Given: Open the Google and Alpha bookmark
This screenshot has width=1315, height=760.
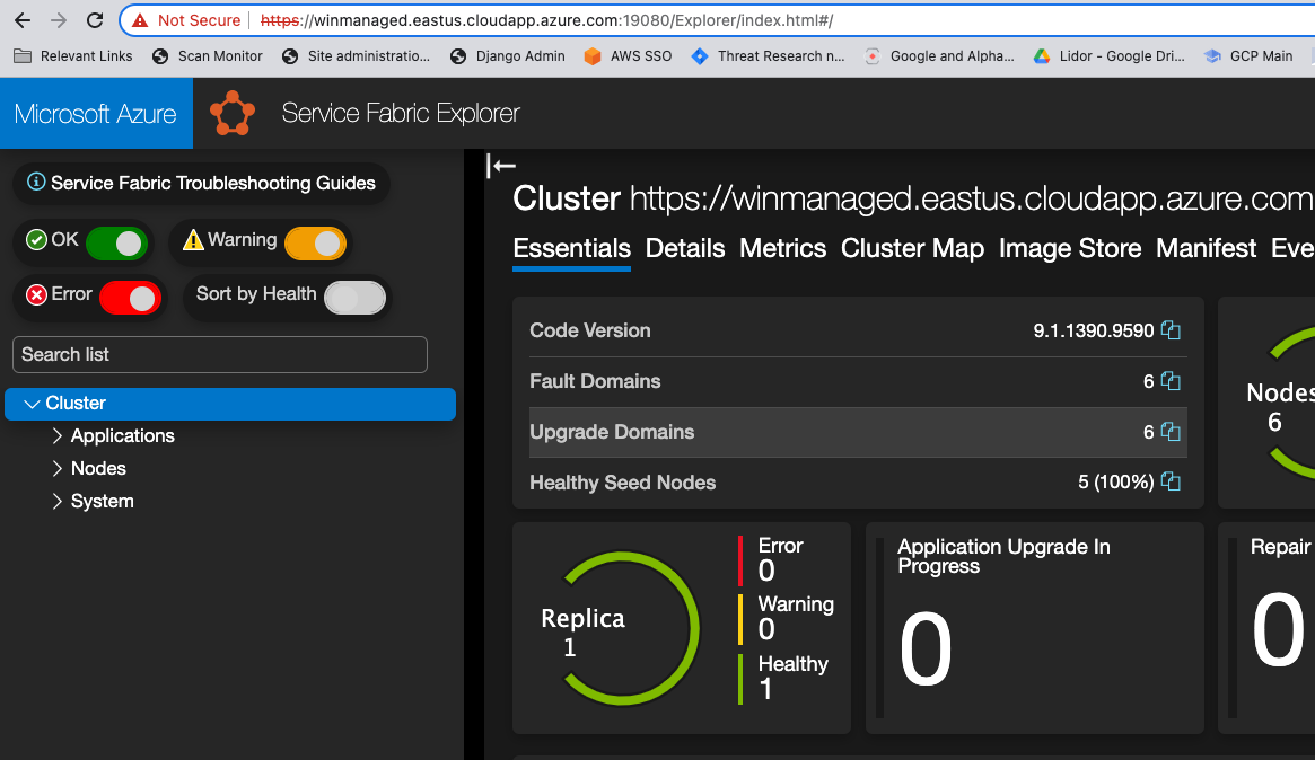Looking at the screenshot, I should click(x=940, y=56).
